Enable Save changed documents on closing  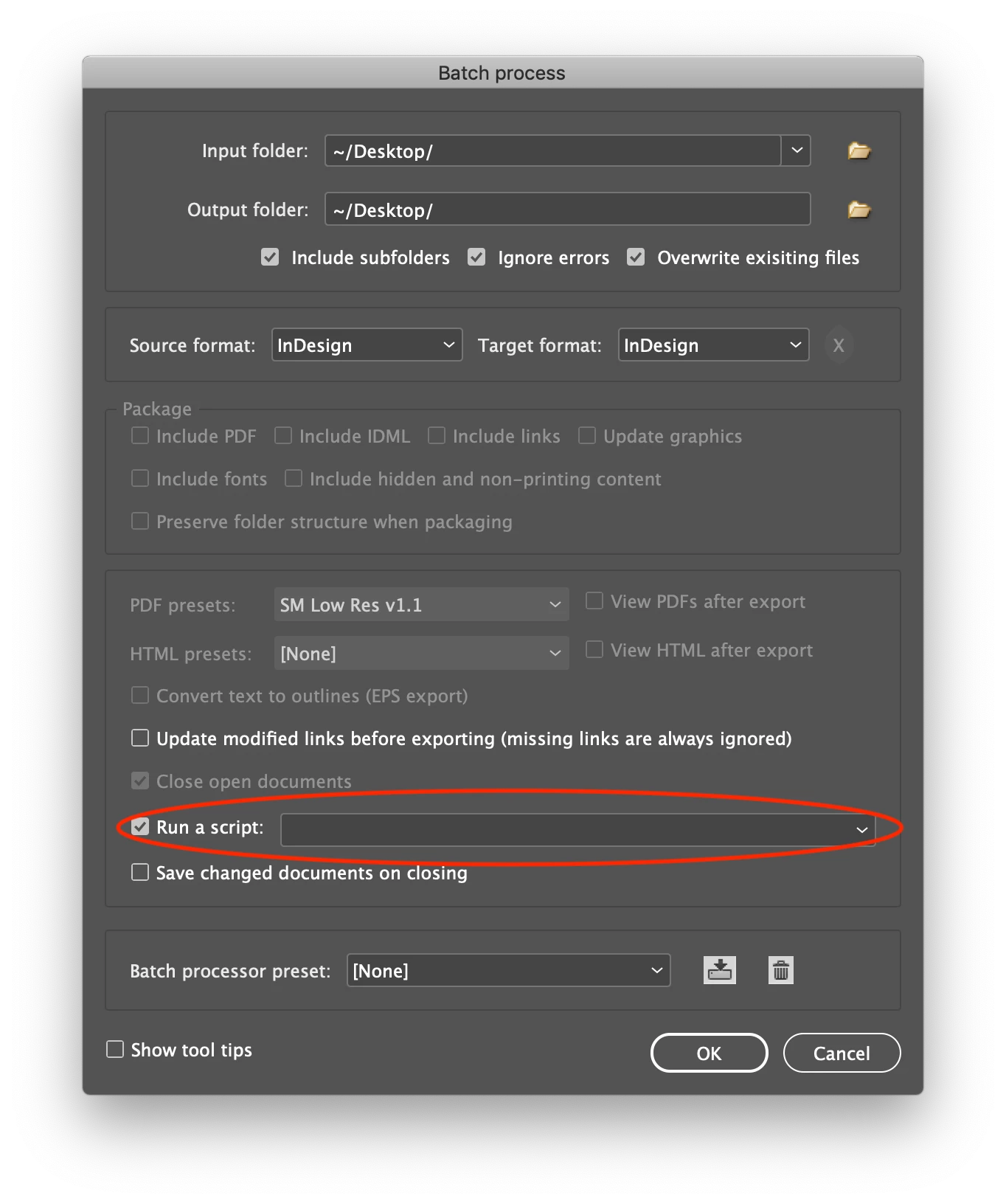140,873
